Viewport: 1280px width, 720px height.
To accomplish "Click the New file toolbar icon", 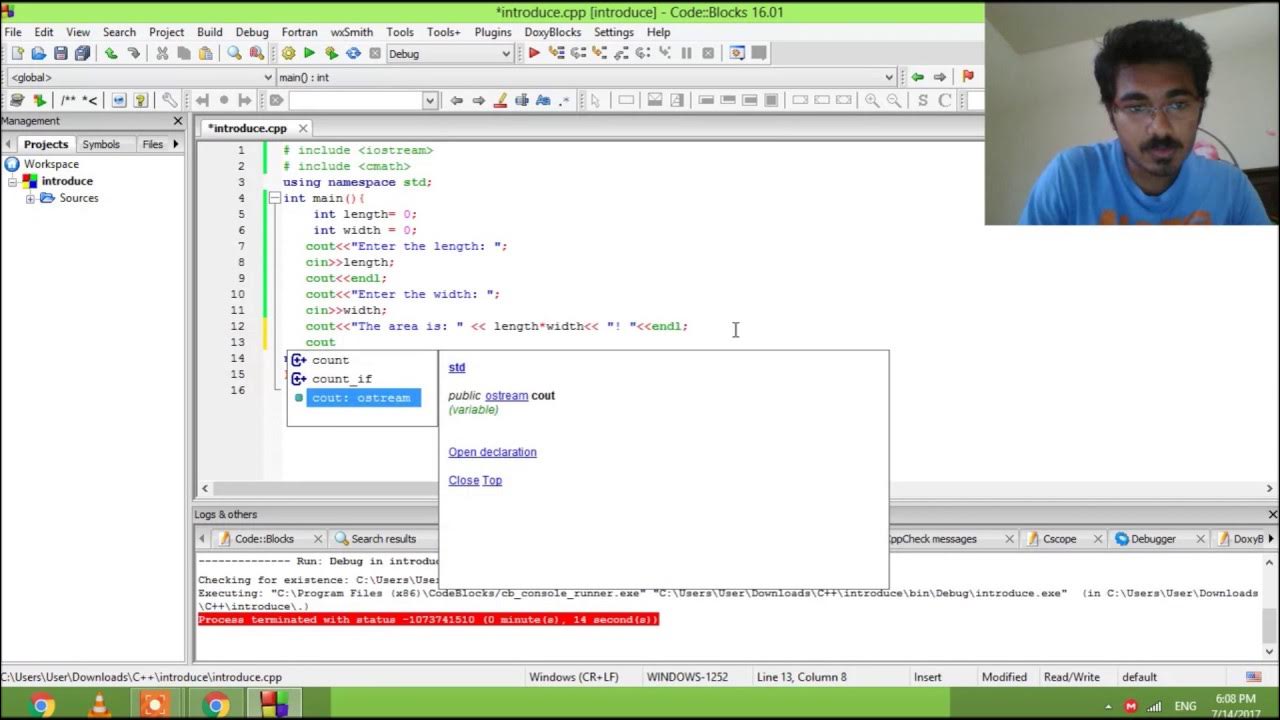I will pyautogui.click(x=16, y=54).
